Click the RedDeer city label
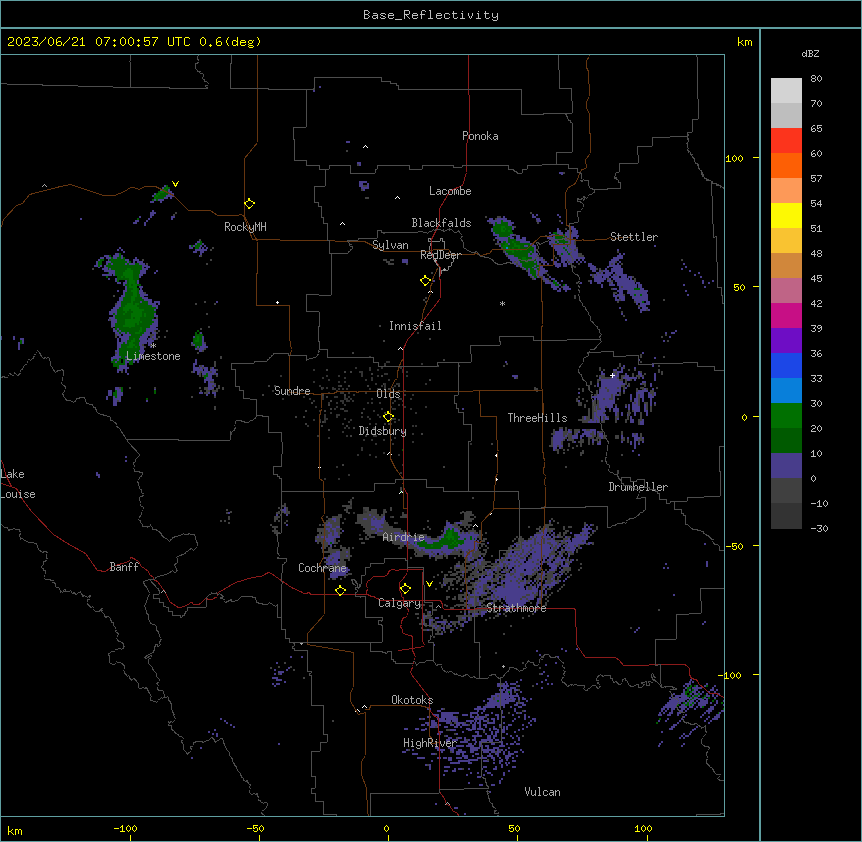This screenshot has width=862, height=842. click(440, 255)
